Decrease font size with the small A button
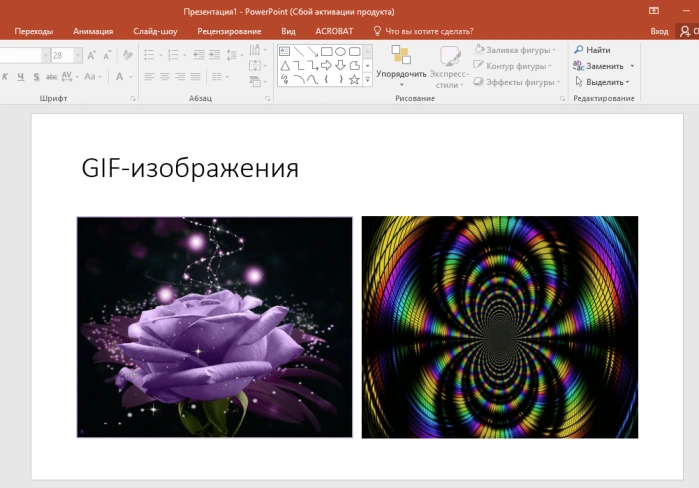Viewport: 699px width, 488px height. (x=107, y=55)
